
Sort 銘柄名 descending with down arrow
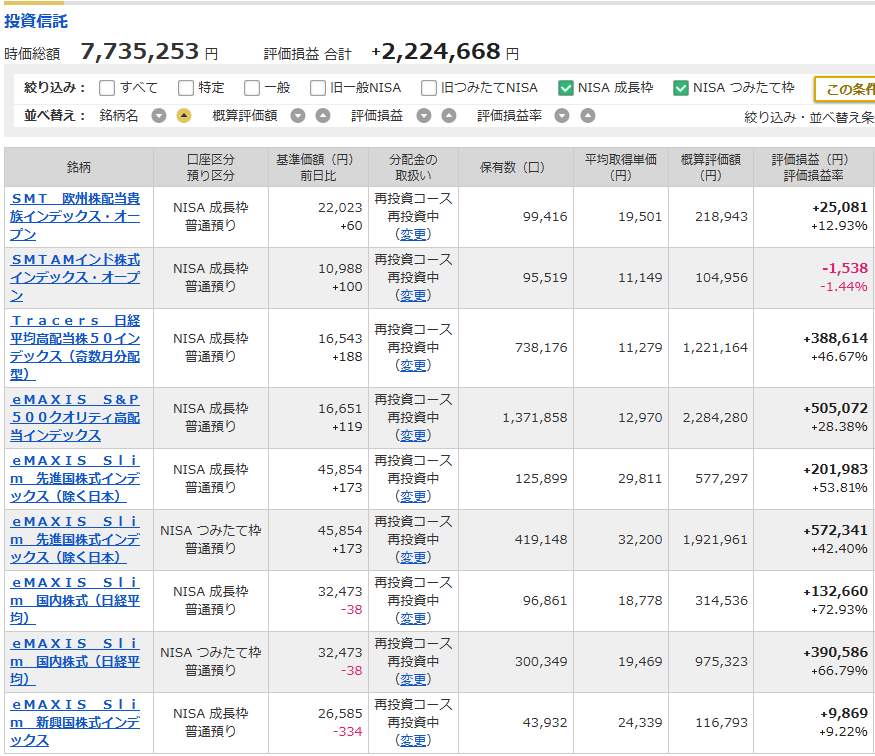pos(159,116)
